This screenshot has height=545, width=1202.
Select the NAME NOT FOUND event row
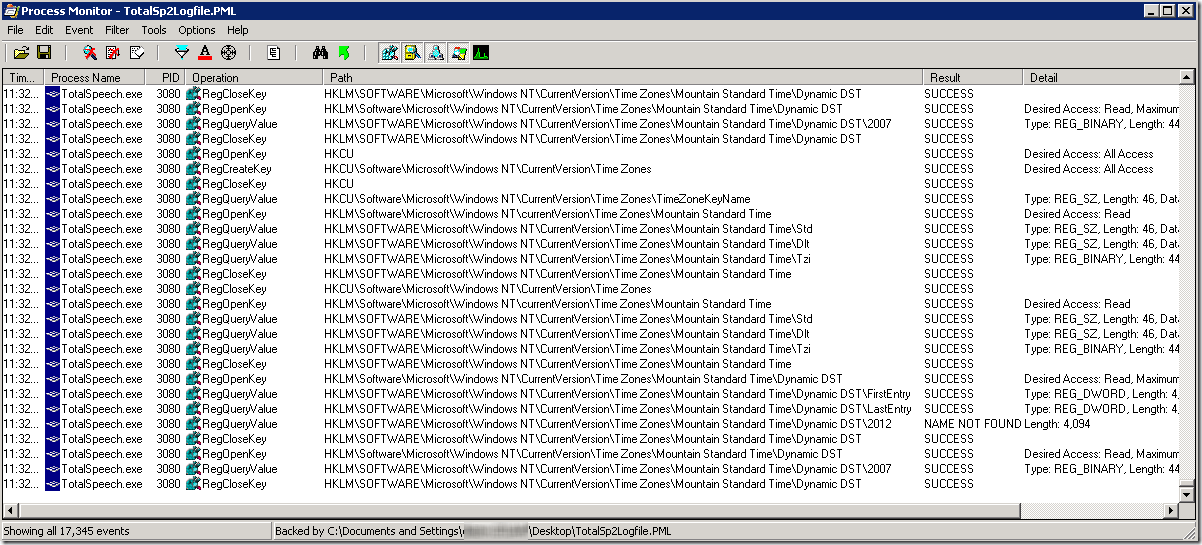[x=600, y=424]
